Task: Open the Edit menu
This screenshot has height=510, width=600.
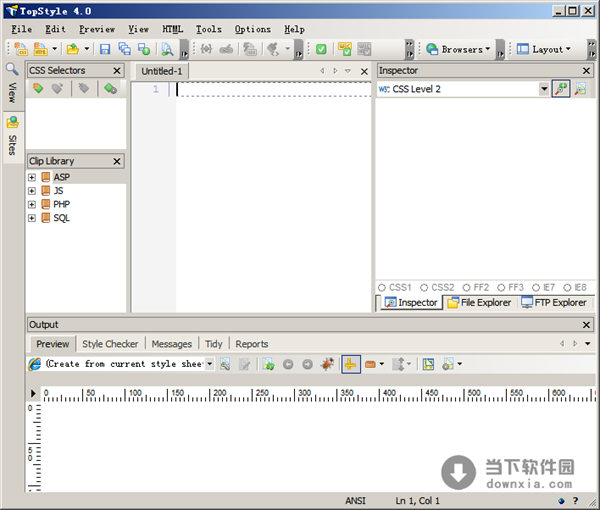Action: [55, 29]
